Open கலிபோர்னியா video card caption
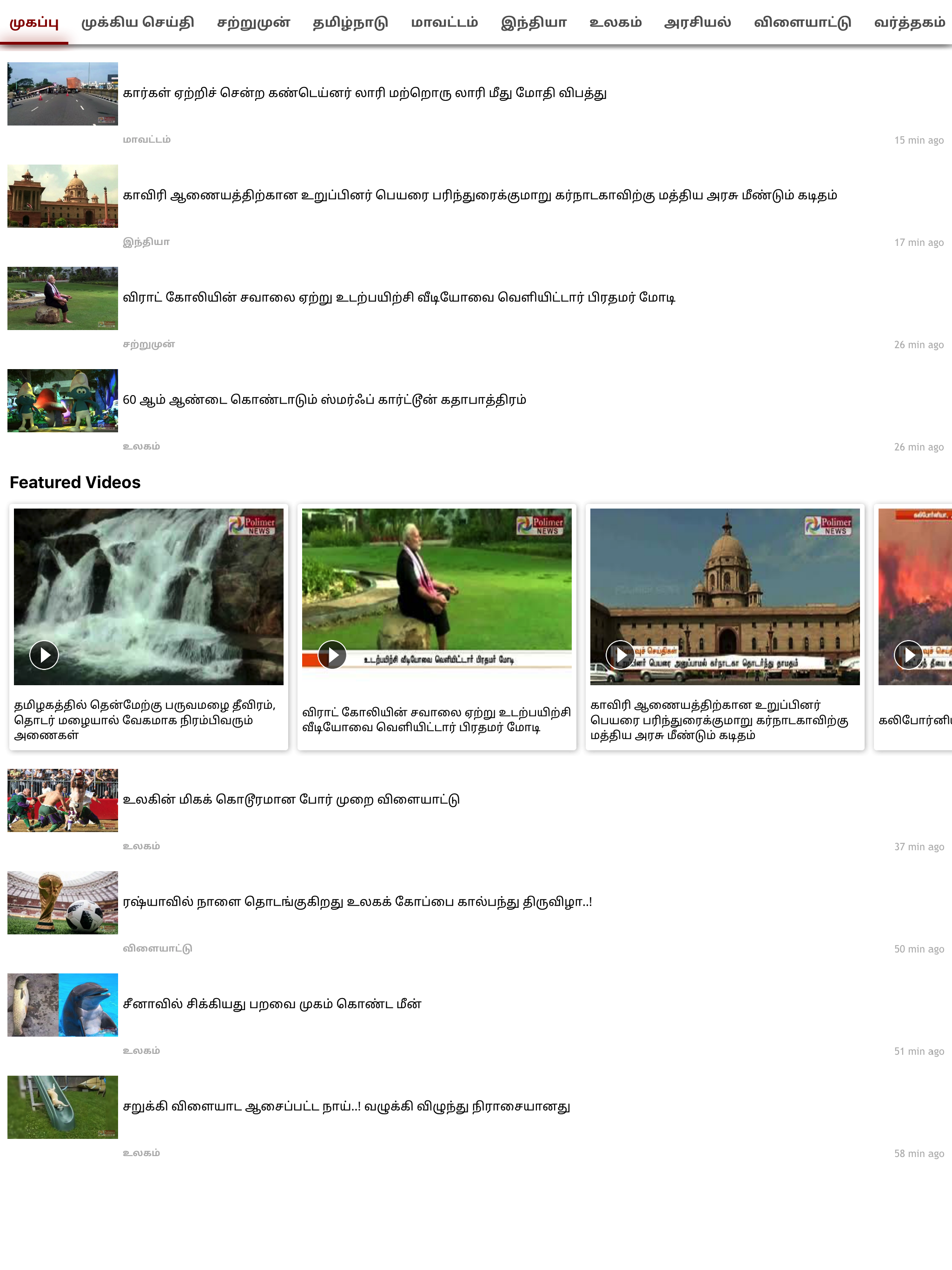The image size is (952, 1270). (915, 720)
